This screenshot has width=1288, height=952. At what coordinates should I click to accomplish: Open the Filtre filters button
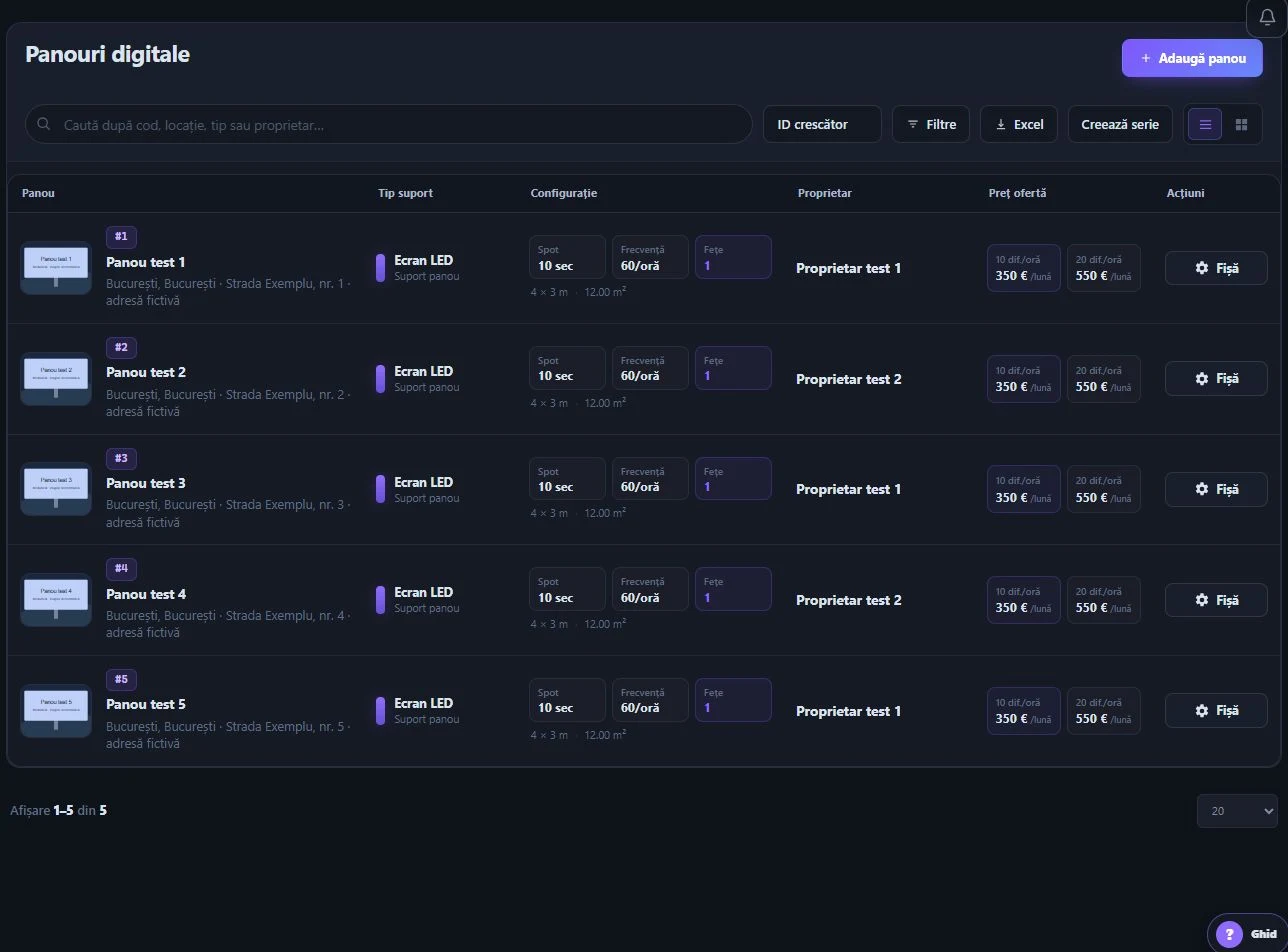click(931, 125)
